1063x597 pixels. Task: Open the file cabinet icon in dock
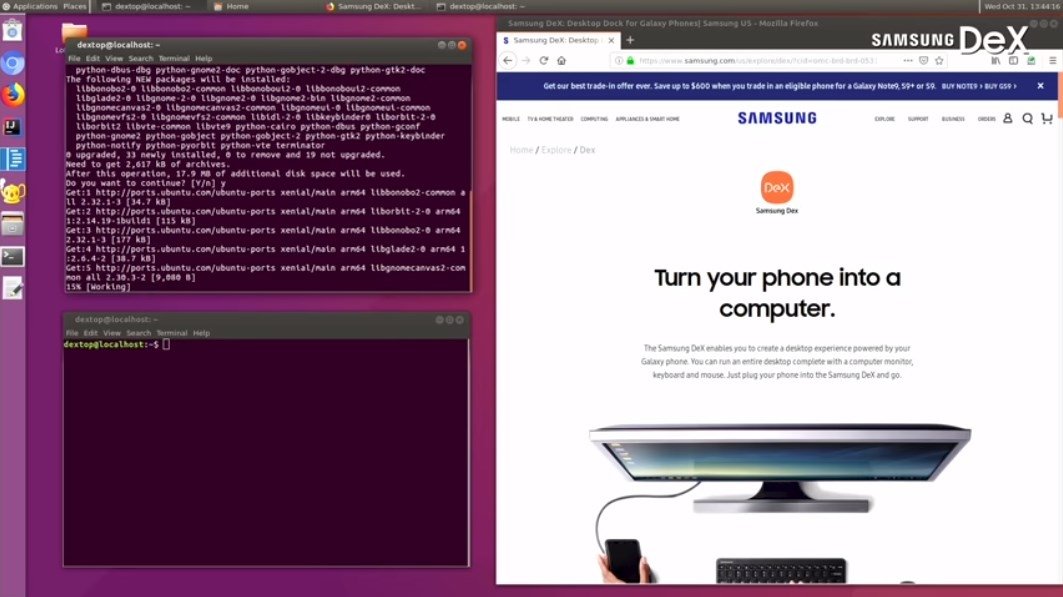(x=12, y=224)
